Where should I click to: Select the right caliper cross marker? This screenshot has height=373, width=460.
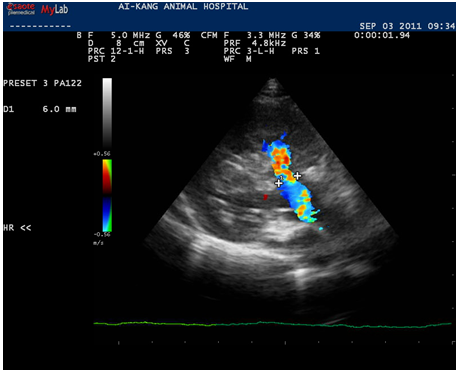click(x=297, y=175)
